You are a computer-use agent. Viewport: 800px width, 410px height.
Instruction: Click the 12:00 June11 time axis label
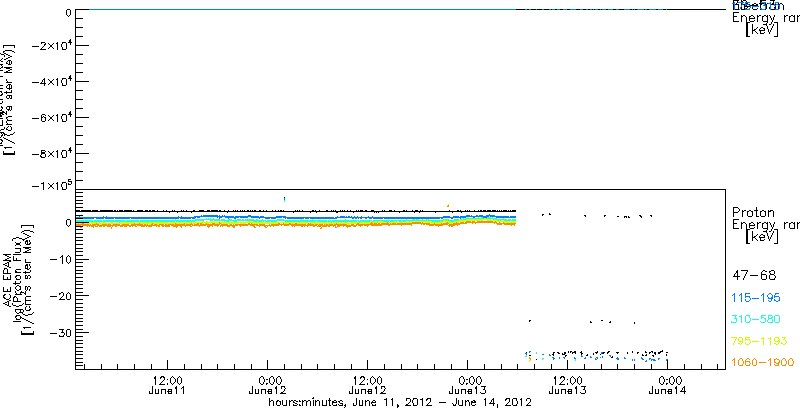click(168, 386)
